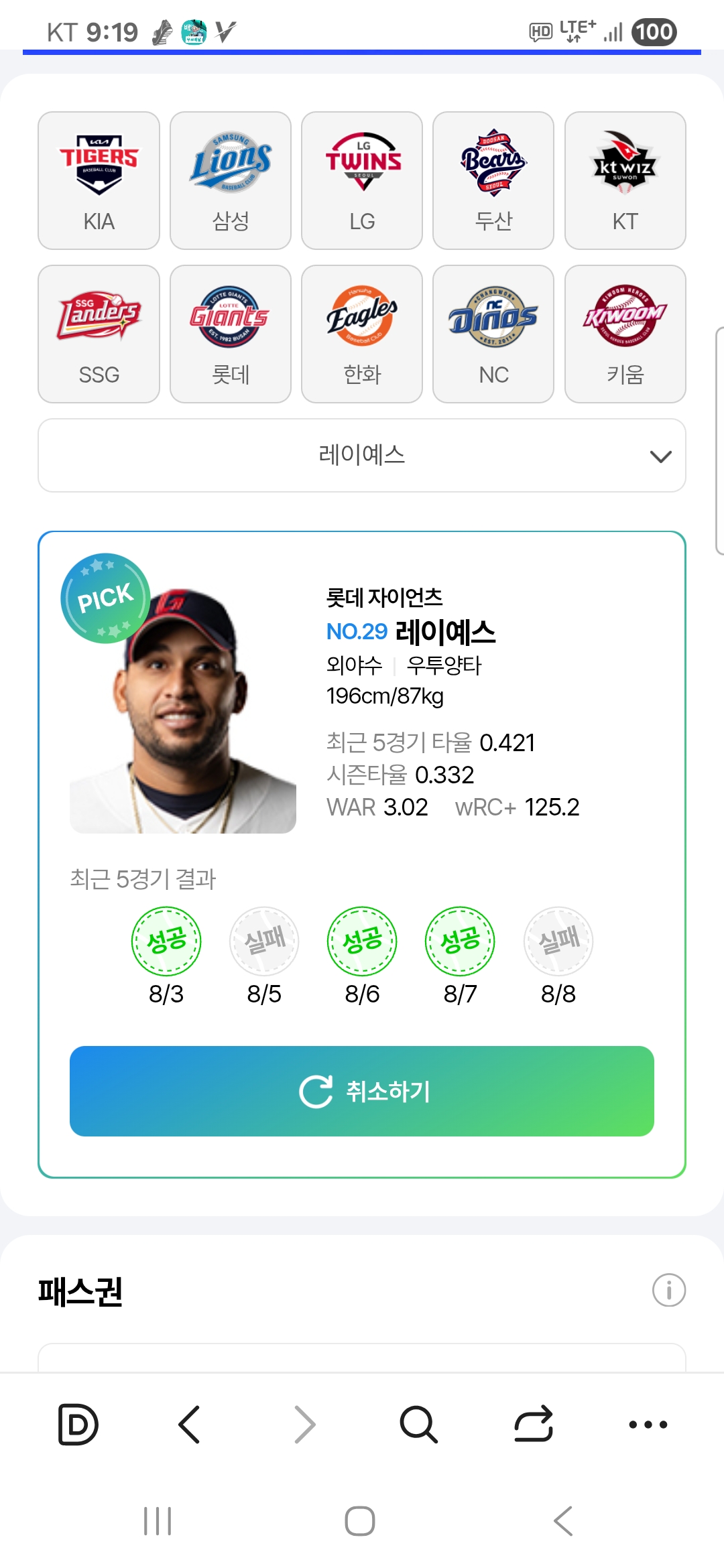Image resolution: width=724 pixels, height=1568 pixels.
Task: Go back using browser back arrow
Action: tap(190, 1424)
